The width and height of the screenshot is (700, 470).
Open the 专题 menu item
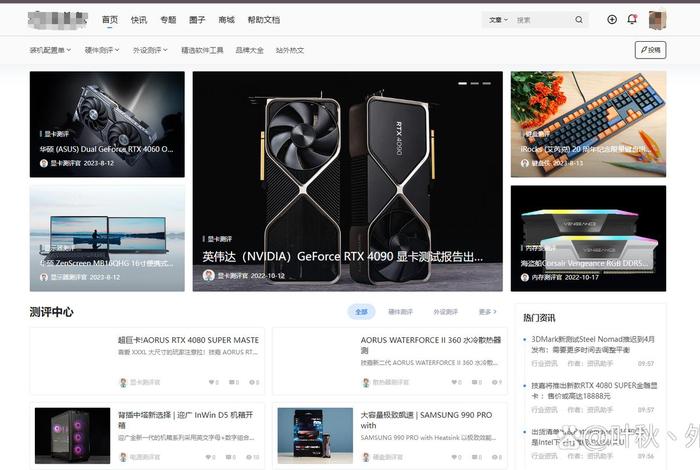[168, 20]
